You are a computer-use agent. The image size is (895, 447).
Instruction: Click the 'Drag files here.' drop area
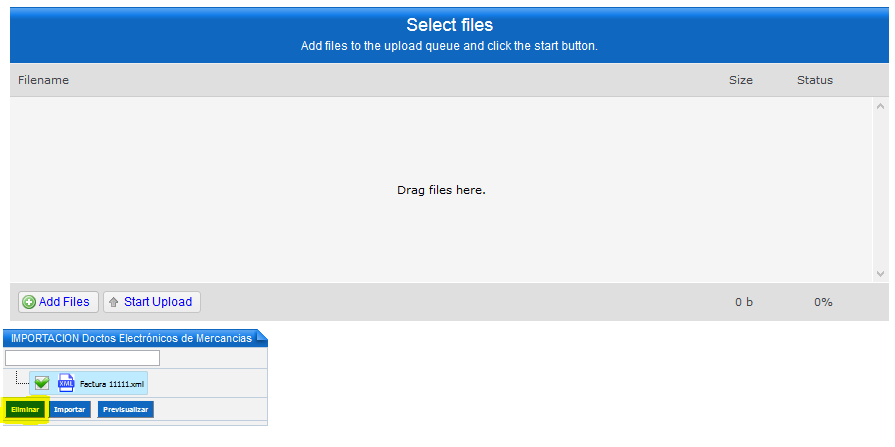441,190
